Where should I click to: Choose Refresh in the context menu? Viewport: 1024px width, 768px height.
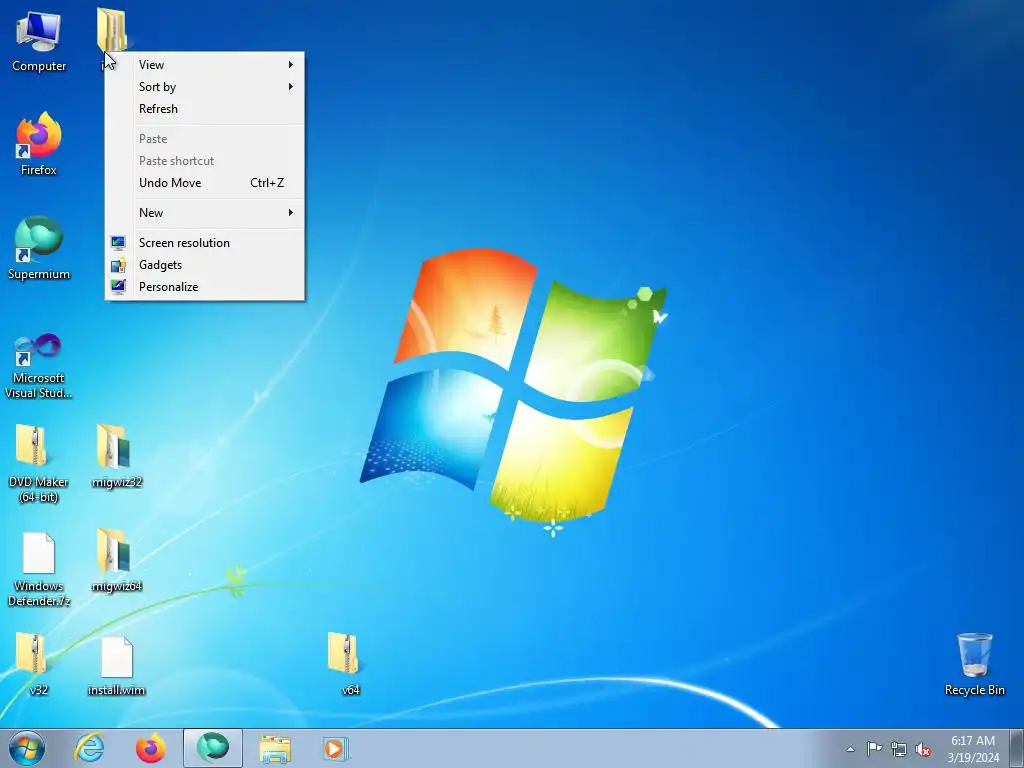(204, 109)
